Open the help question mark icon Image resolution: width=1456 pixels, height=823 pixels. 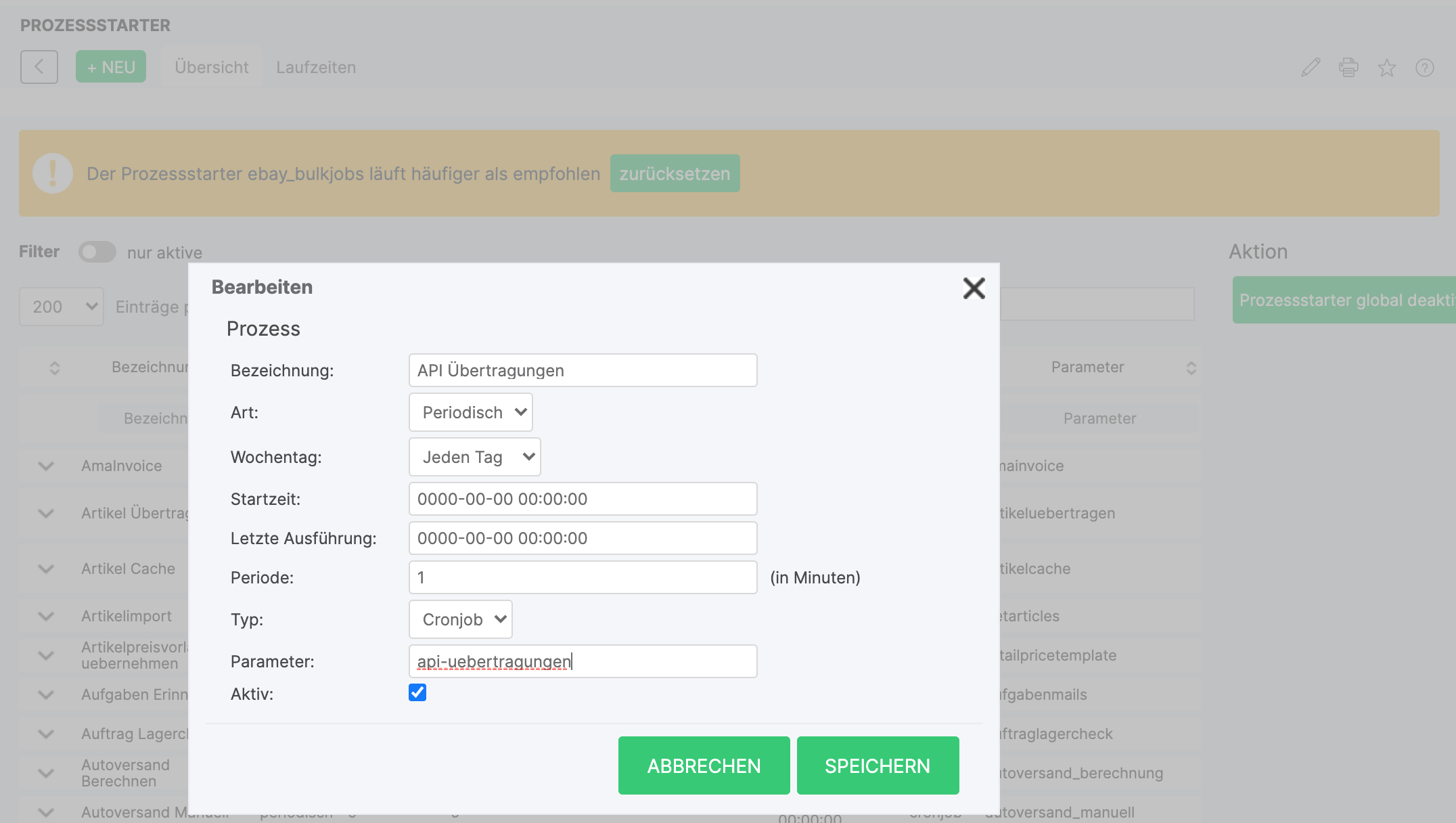1424,68
